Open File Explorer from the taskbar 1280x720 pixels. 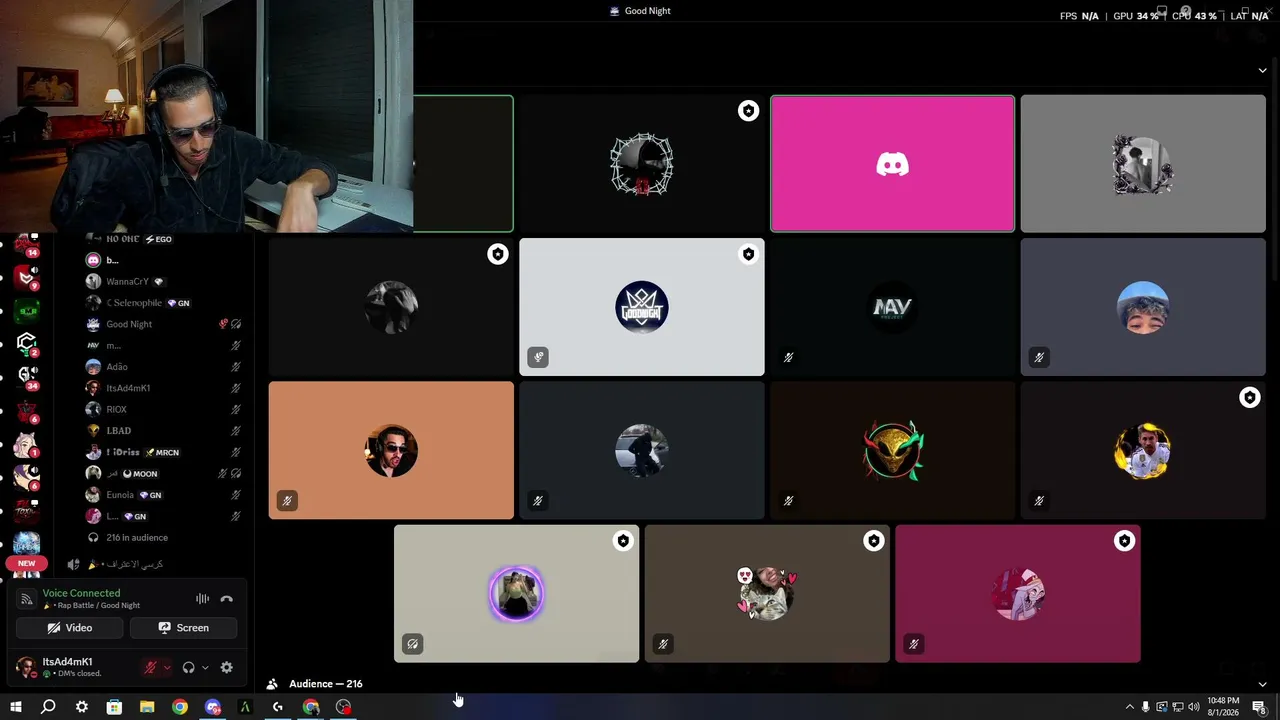tap(147, 707)
